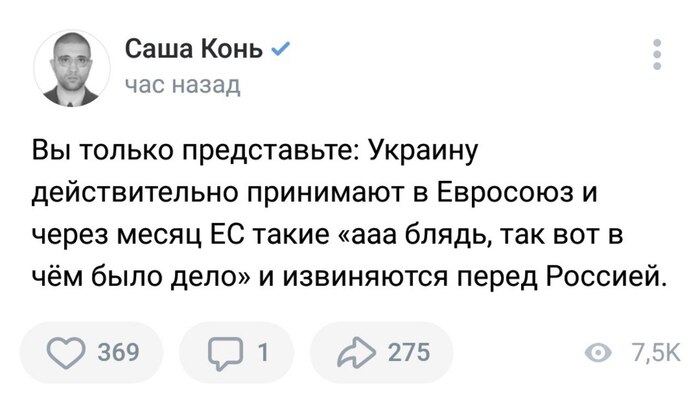The width and height of the screenshot is (700, 396).
Task: Open the three-dot post options menu
Action: 657,54
